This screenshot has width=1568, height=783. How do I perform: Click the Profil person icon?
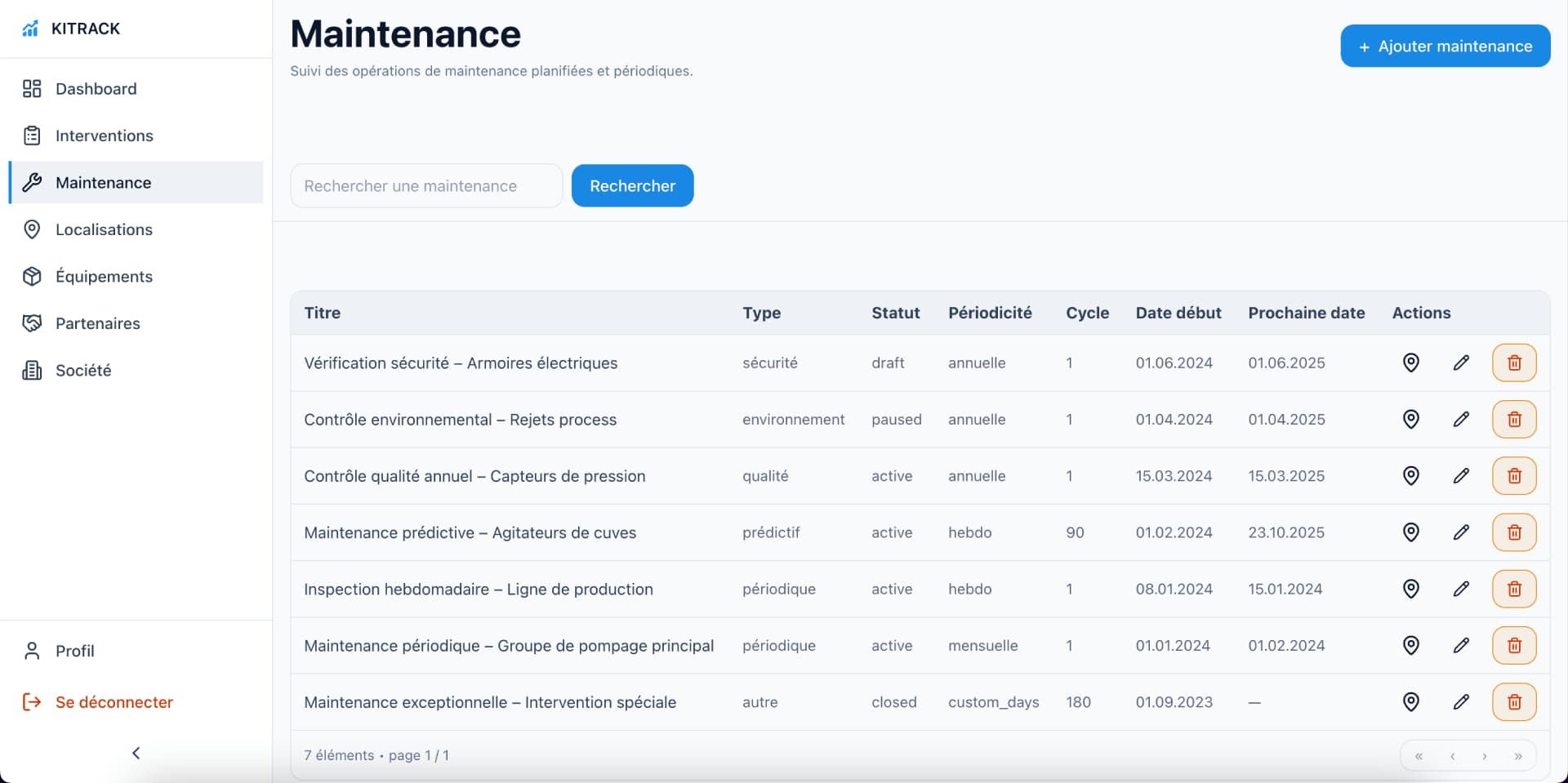(x=32, y=651)
